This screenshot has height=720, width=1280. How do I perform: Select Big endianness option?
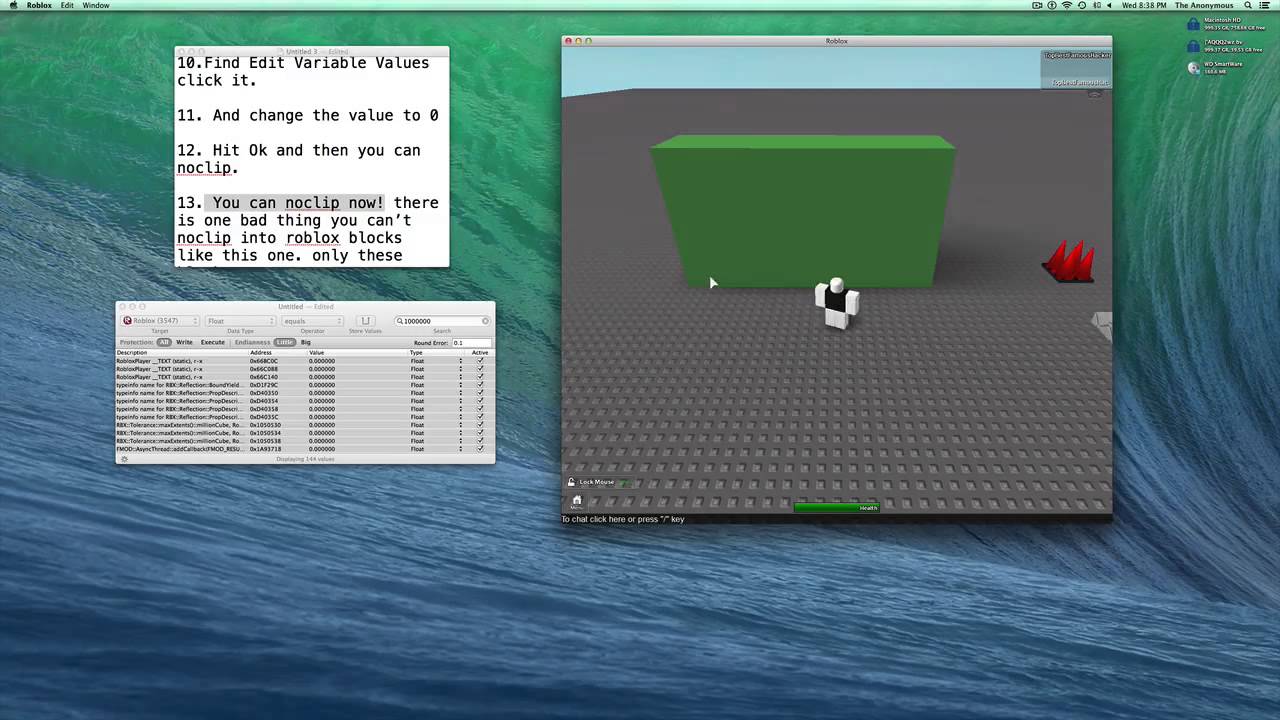point(306,342)
